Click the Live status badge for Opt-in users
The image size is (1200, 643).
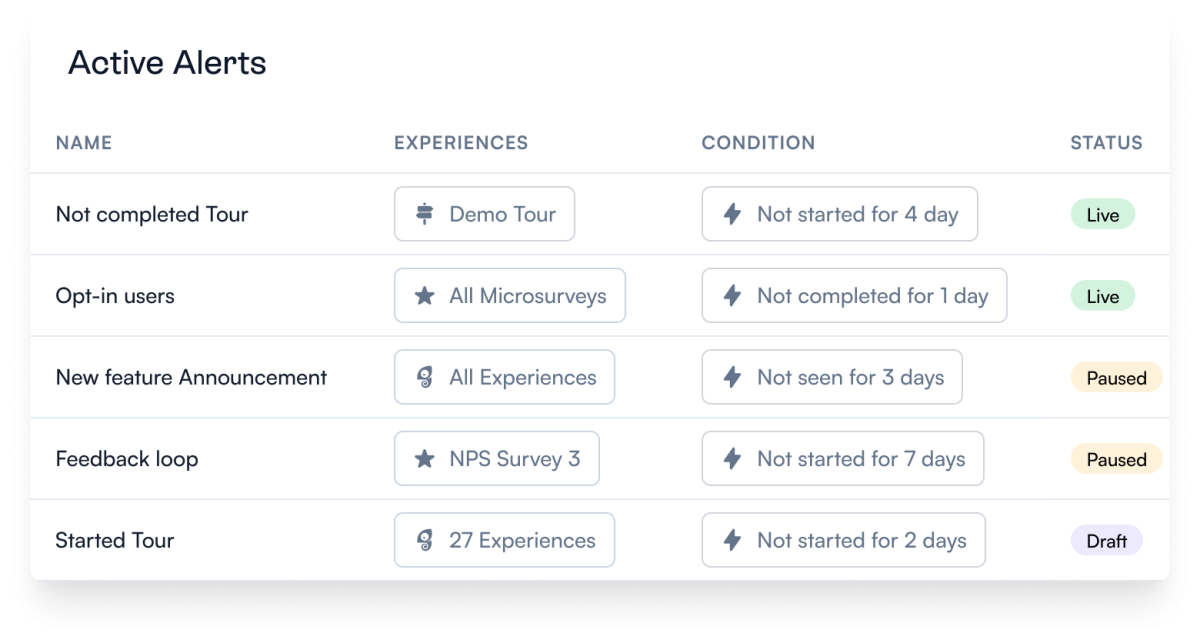(x=1103, y=296)
